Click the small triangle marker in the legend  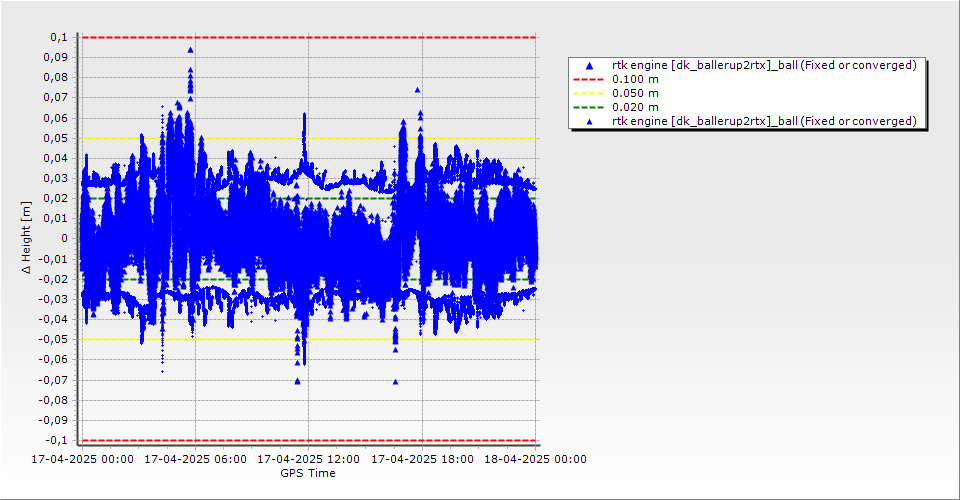(x=590, y=121)
